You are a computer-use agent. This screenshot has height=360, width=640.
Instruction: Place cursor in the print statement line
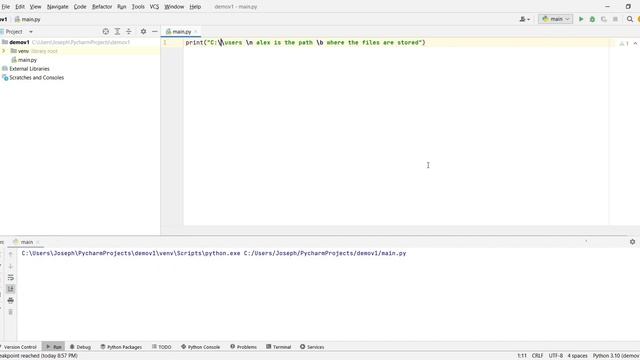pyautogui.click(x=305, y=42)
